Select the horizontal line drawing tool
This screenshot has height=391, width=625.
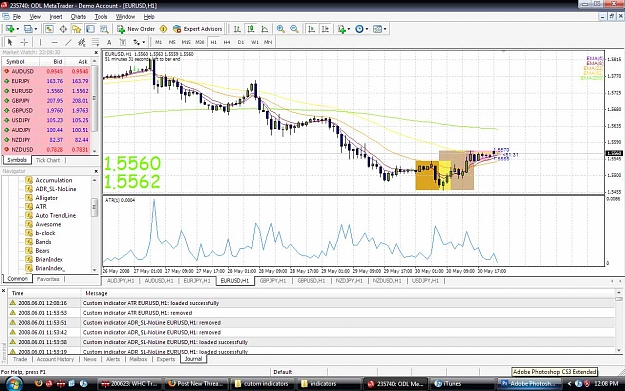[x=54, y=42]
